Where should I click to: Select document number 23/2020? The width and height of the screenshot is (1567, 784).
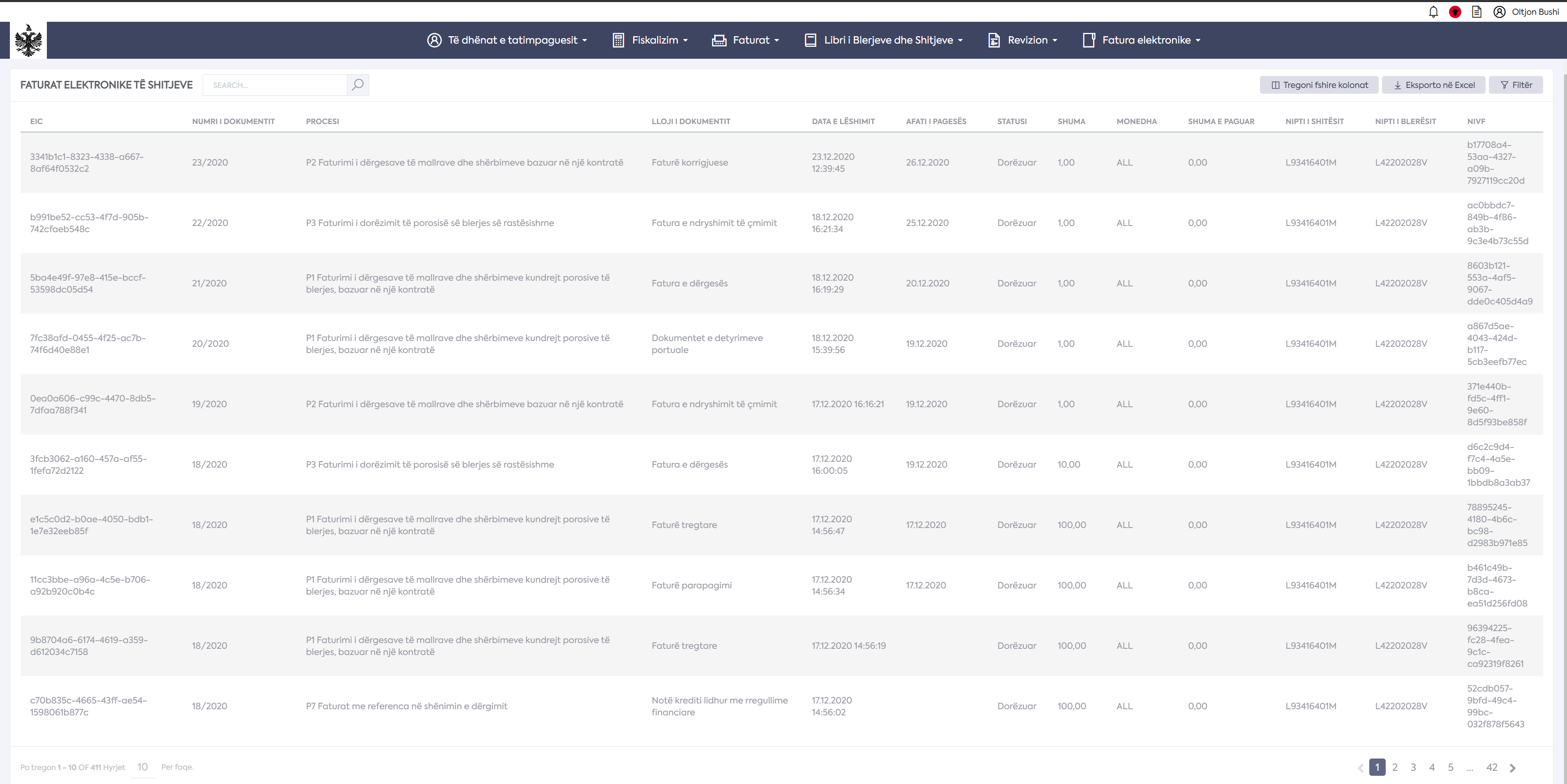[x=210, y=162]
